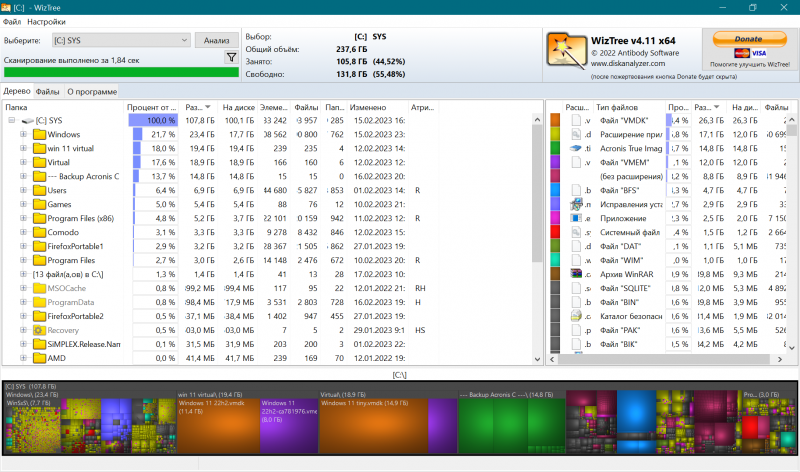Click the orange VMDK color swatch
This screenshot has height=472, width=800.
tap(555, 120)
